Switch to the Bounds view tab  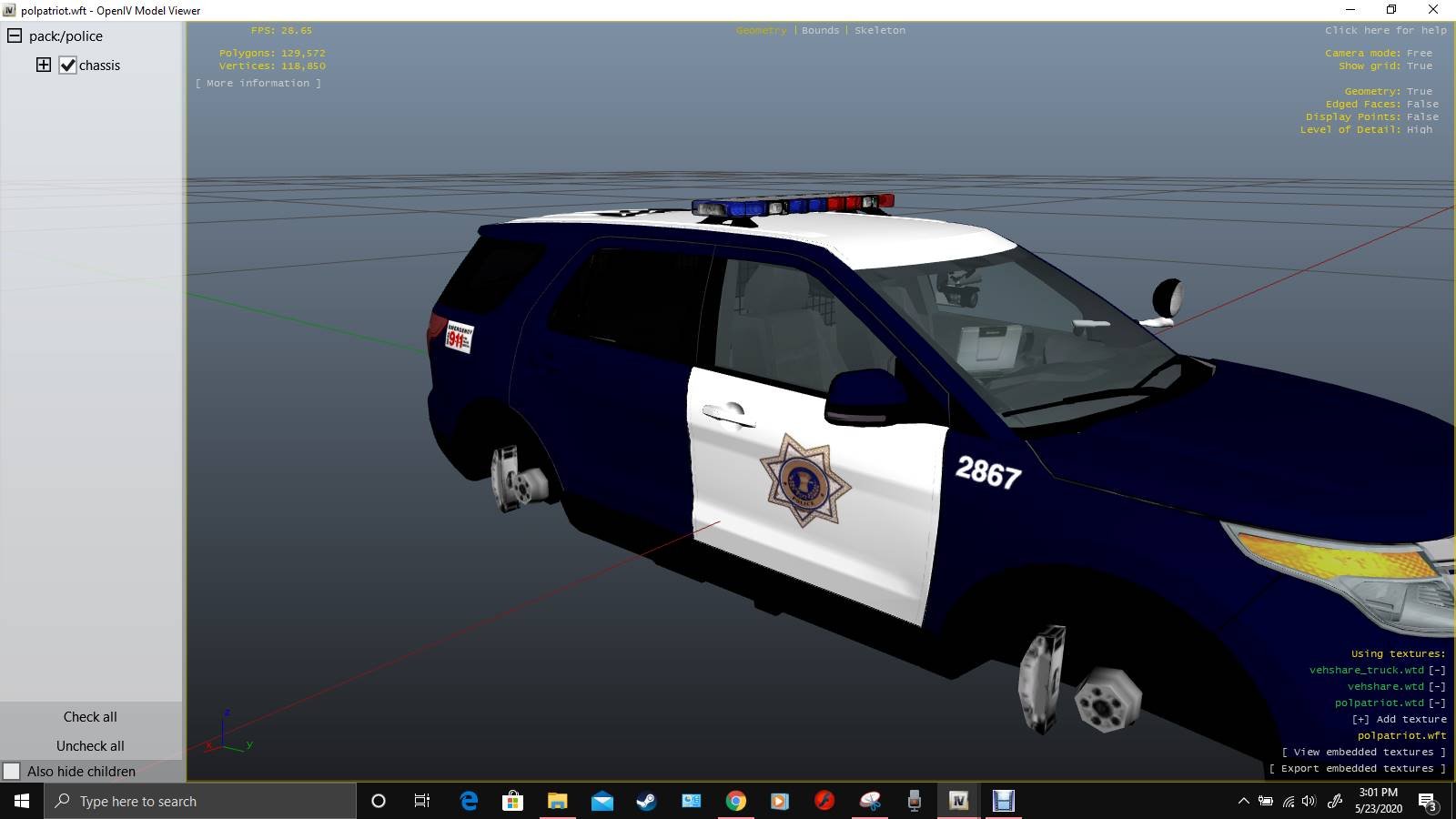(821, 30)
